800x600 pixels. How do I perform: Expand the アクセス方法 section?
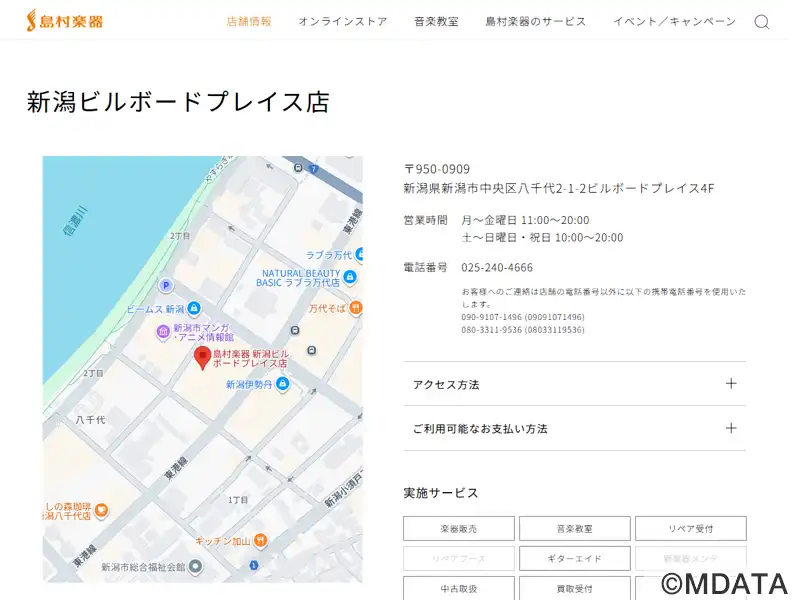tap(574, 384)
